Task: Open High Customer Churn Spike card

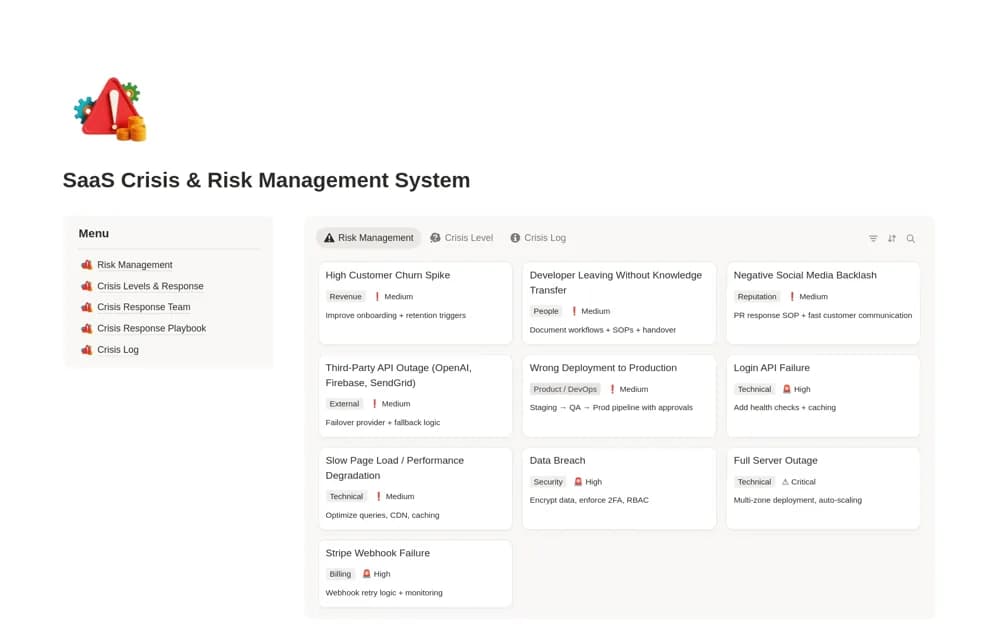Action: [415, 303]
